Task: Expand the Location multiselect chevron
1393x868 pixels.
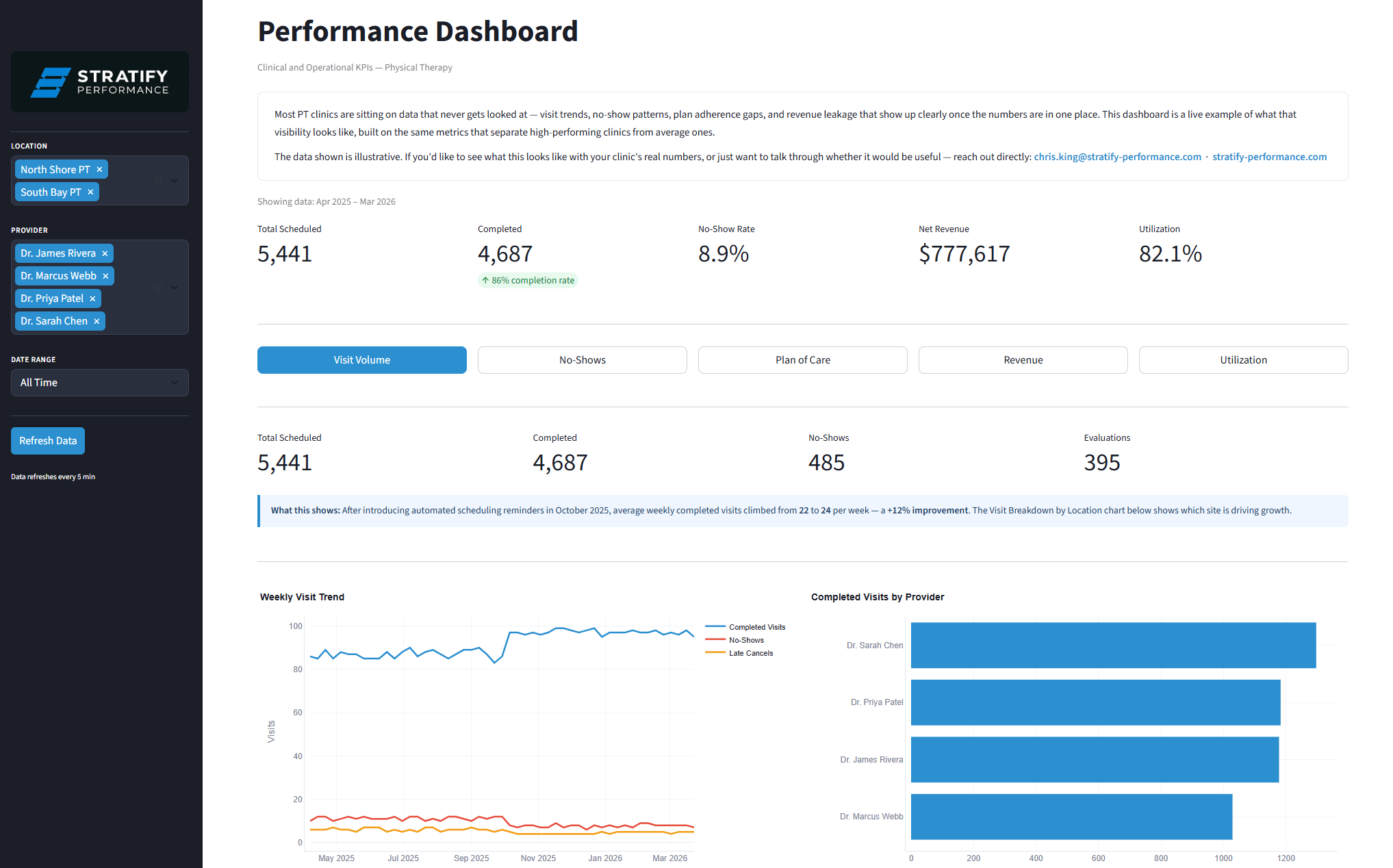Action: [175, 181]
